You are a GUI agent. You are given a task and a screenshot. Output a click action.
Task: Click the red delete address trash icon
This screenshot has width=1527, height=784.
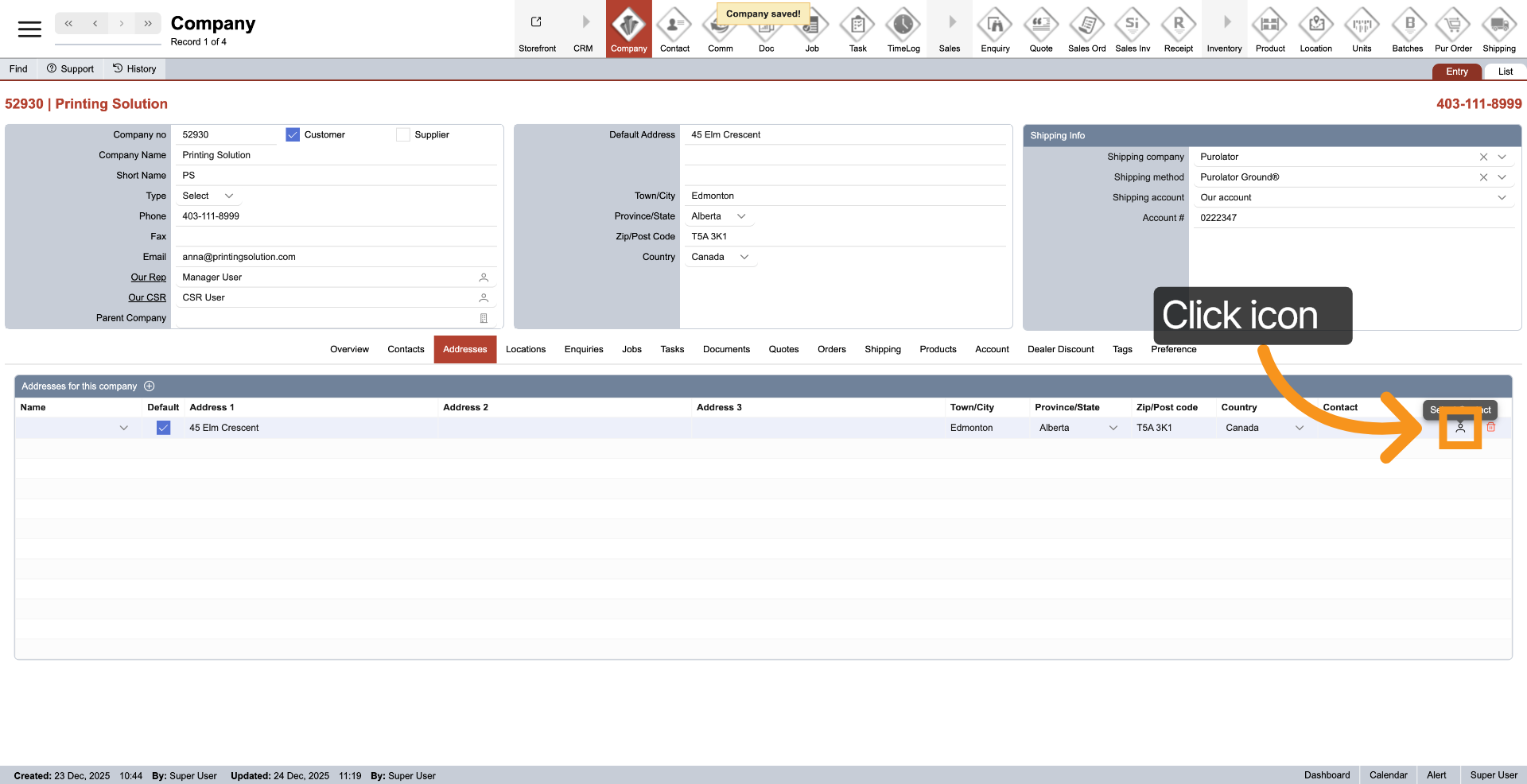click(1491, 428)
